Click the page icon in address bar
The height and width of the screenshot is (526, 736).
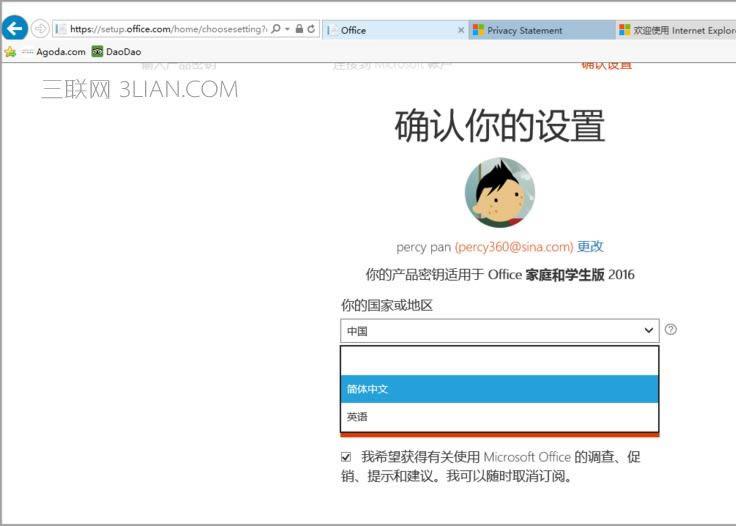point(61,29)
